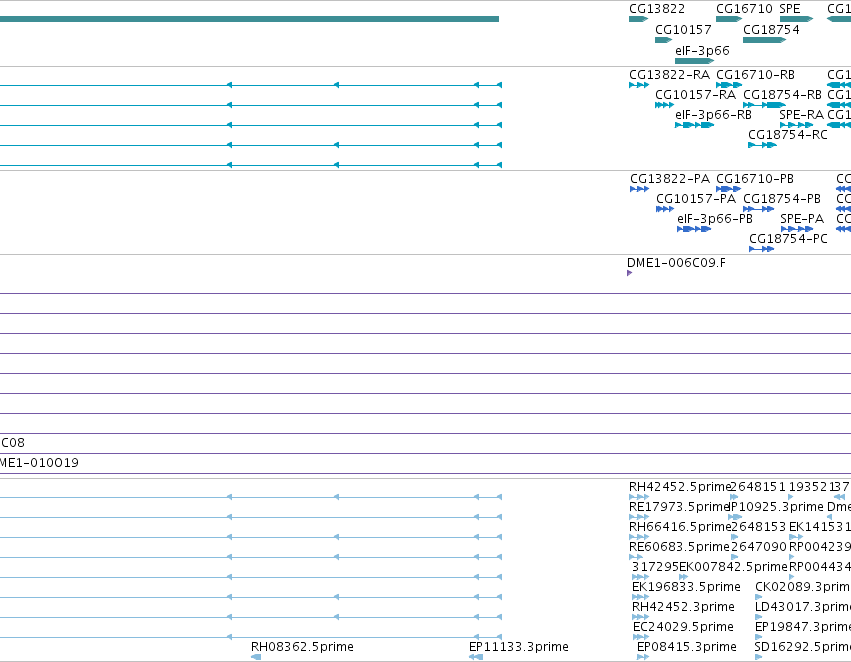Select the eIF-3p66 gene bar
Screen dimensions: 851x662
point(694,61)
